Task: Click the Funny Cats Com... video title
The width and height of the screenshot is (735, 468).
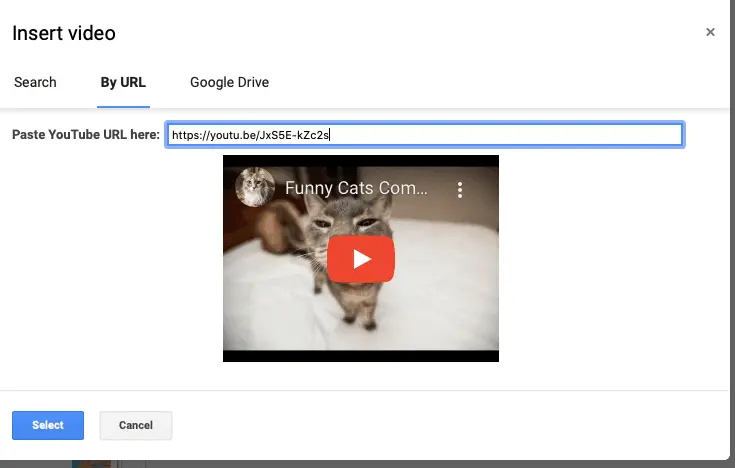Action: (x=356, y=188)
